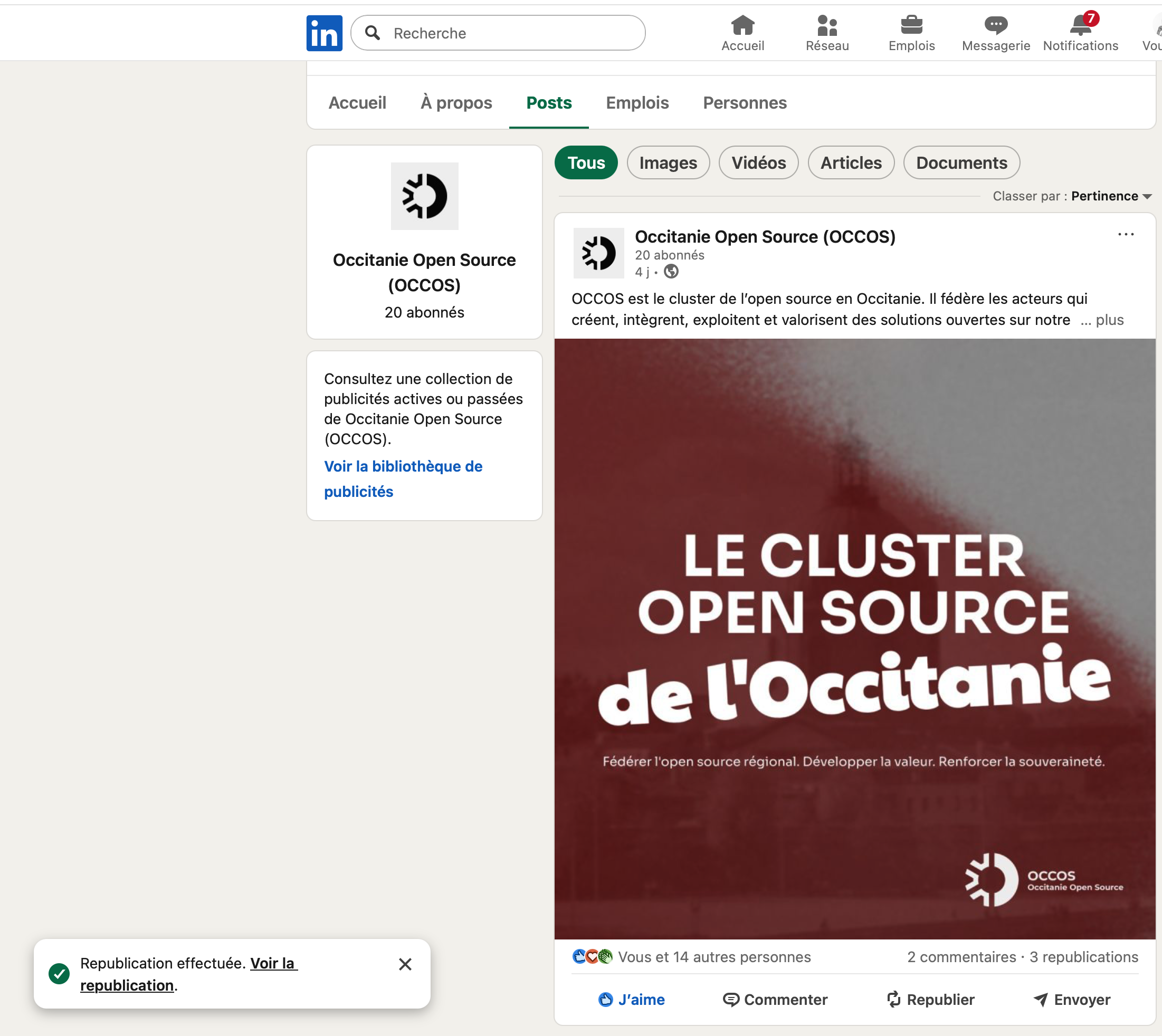1162x1036 pixels.
Task: Select the Images filter chip
Action: click(668, 163)
